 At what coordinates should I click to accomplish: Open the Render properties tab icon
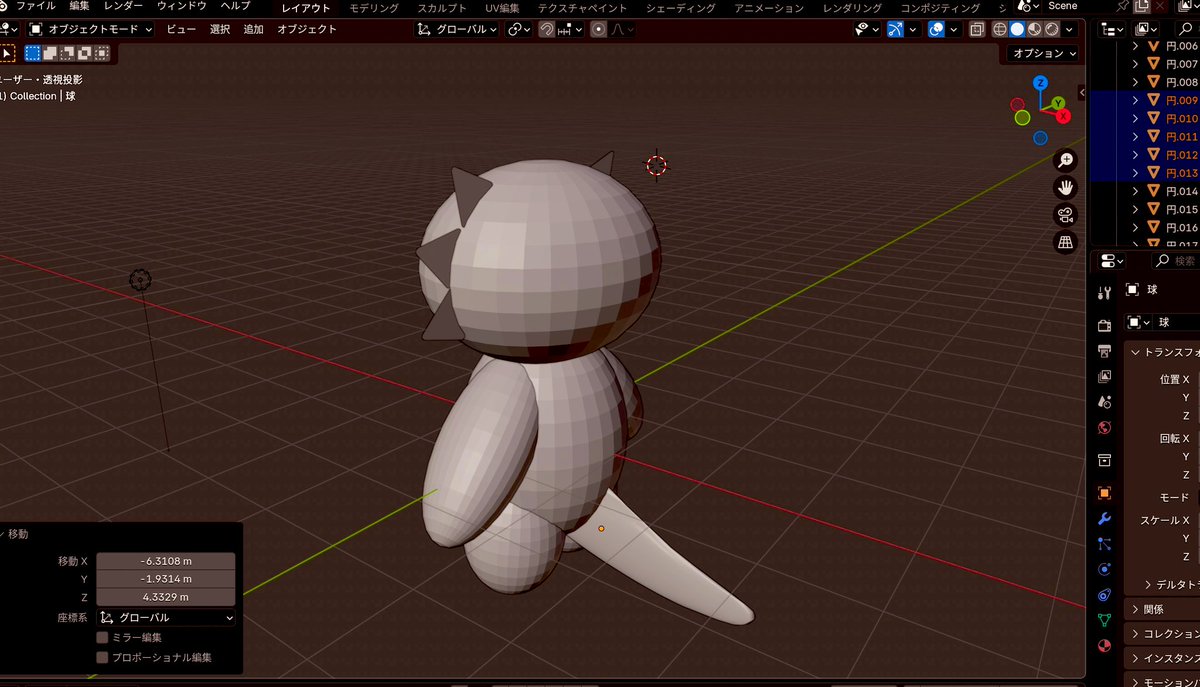point(1104,326)
